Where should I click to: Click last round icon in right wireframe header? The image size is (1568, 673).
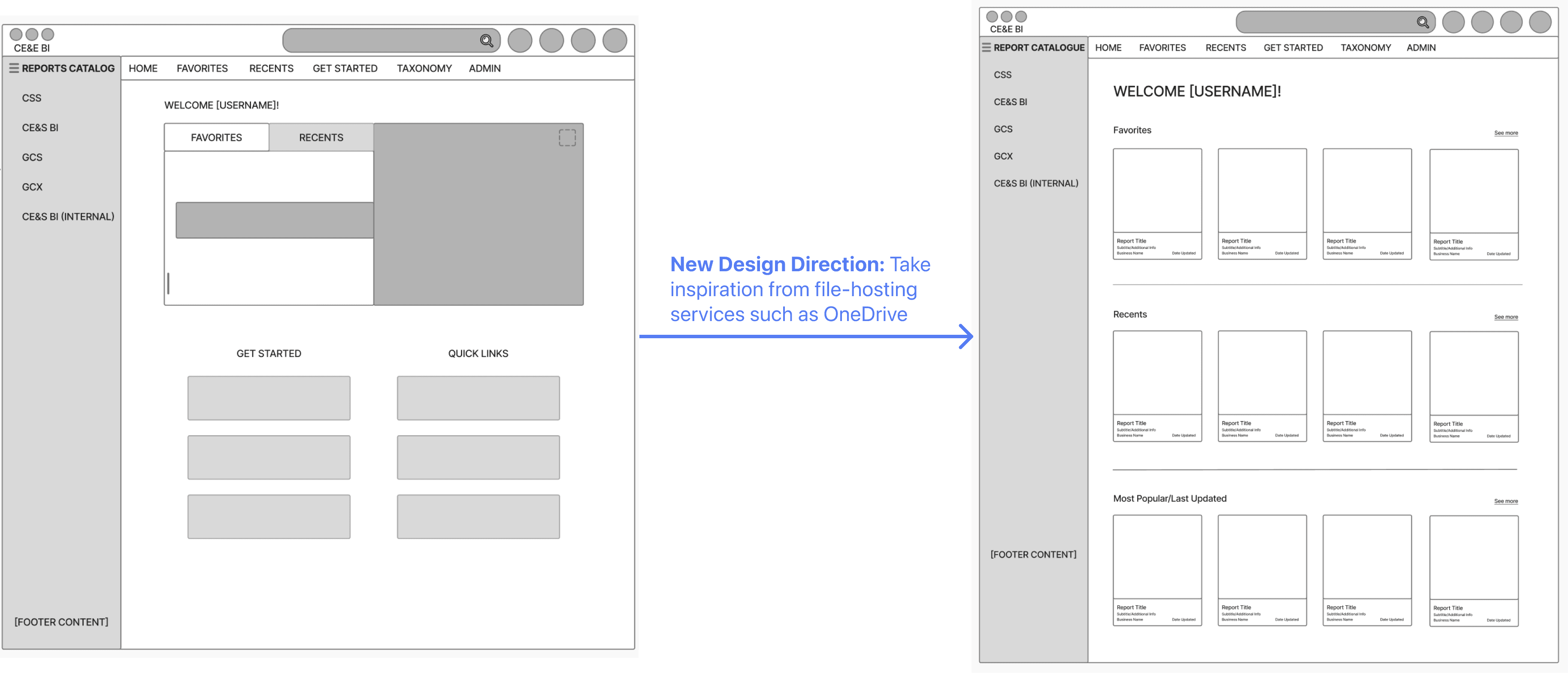[x=1540, y=23]
